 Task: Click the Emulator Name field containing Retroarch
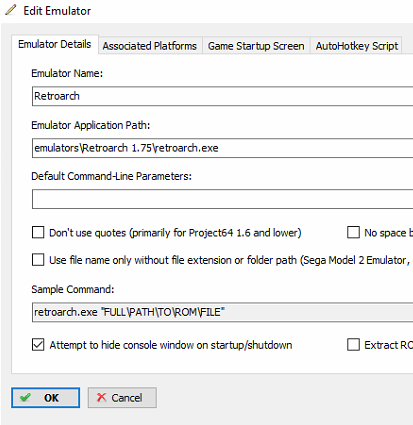[222, 96]
